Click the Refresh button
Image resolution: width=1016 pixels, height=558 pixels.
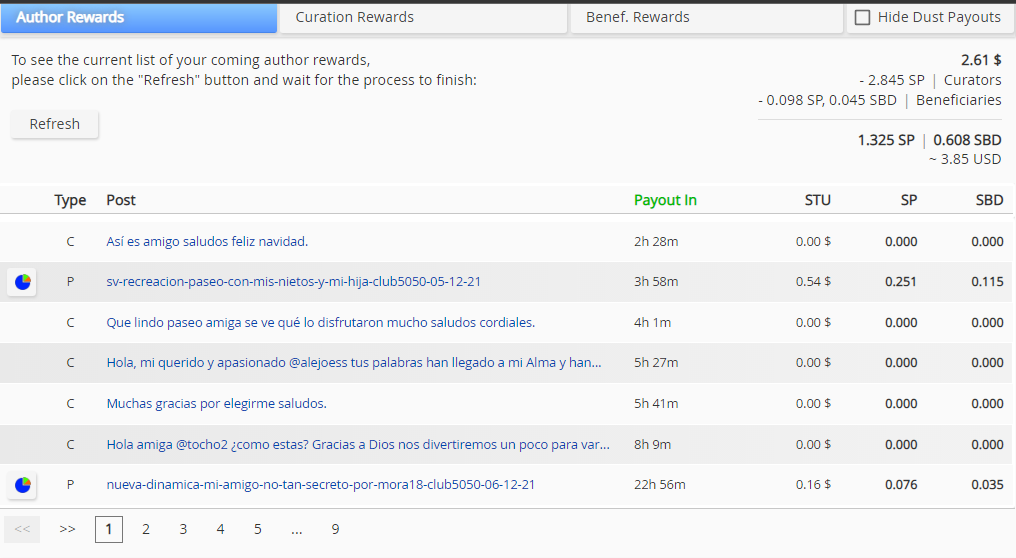[54, 124]
